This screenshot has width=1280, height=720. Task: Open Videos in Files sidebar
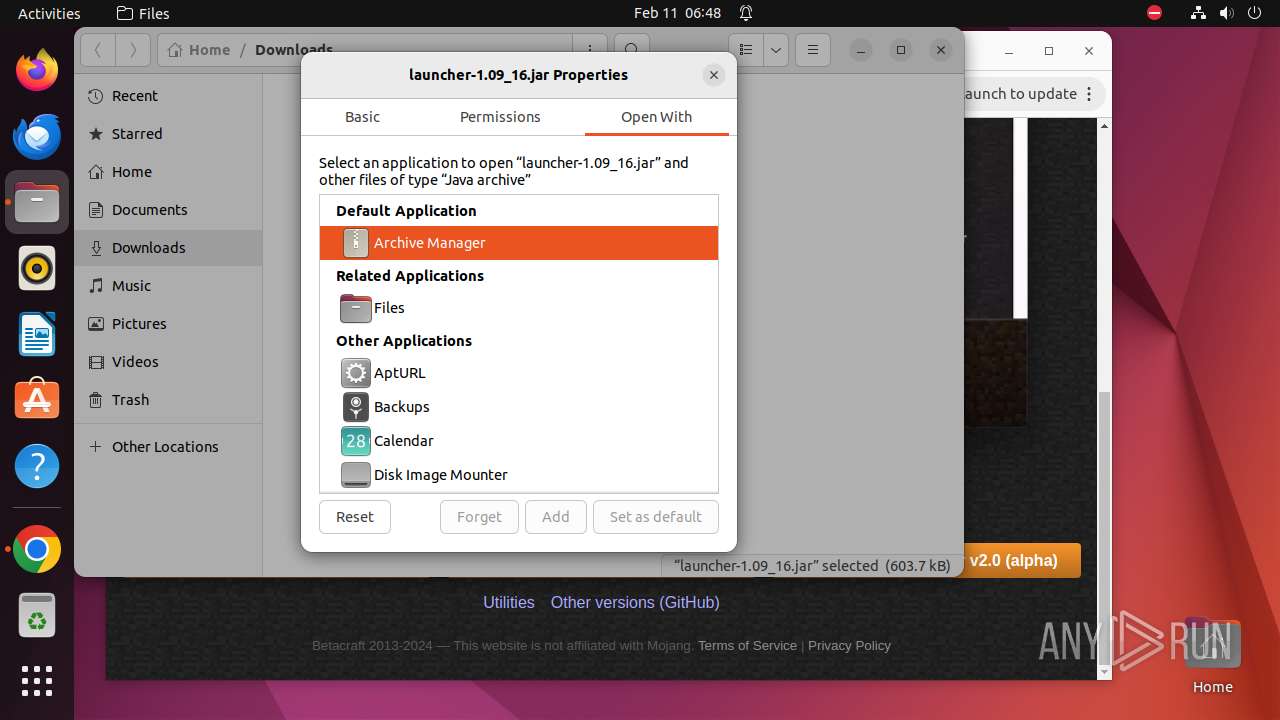click(x=168, y=362)
